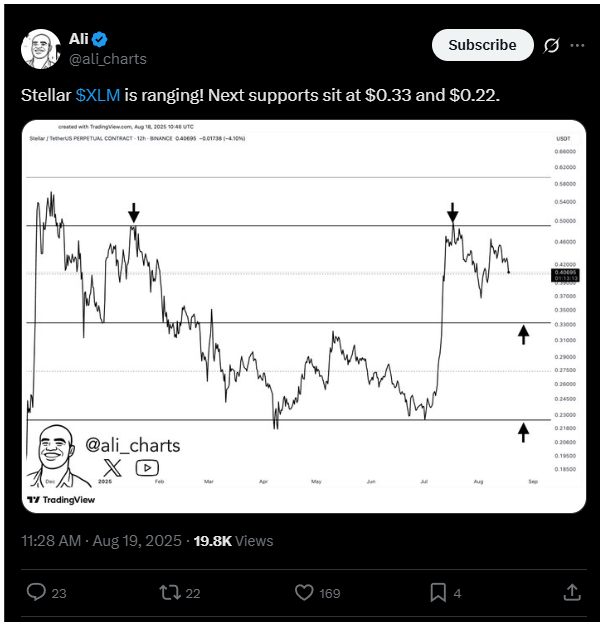Open the XLM chart image

coord(304,316)
